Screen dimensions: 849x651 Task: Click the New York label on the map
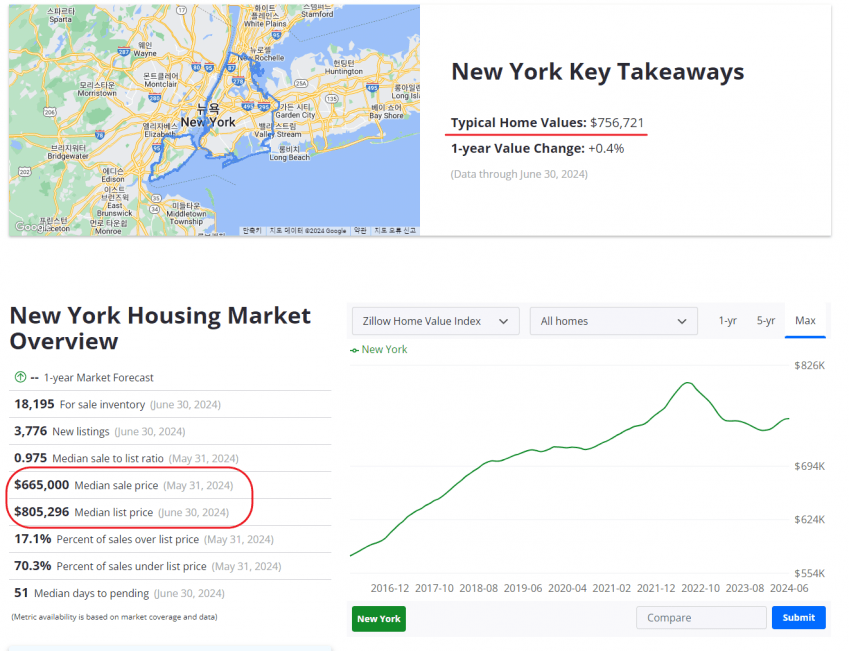(x=208, y=122)
